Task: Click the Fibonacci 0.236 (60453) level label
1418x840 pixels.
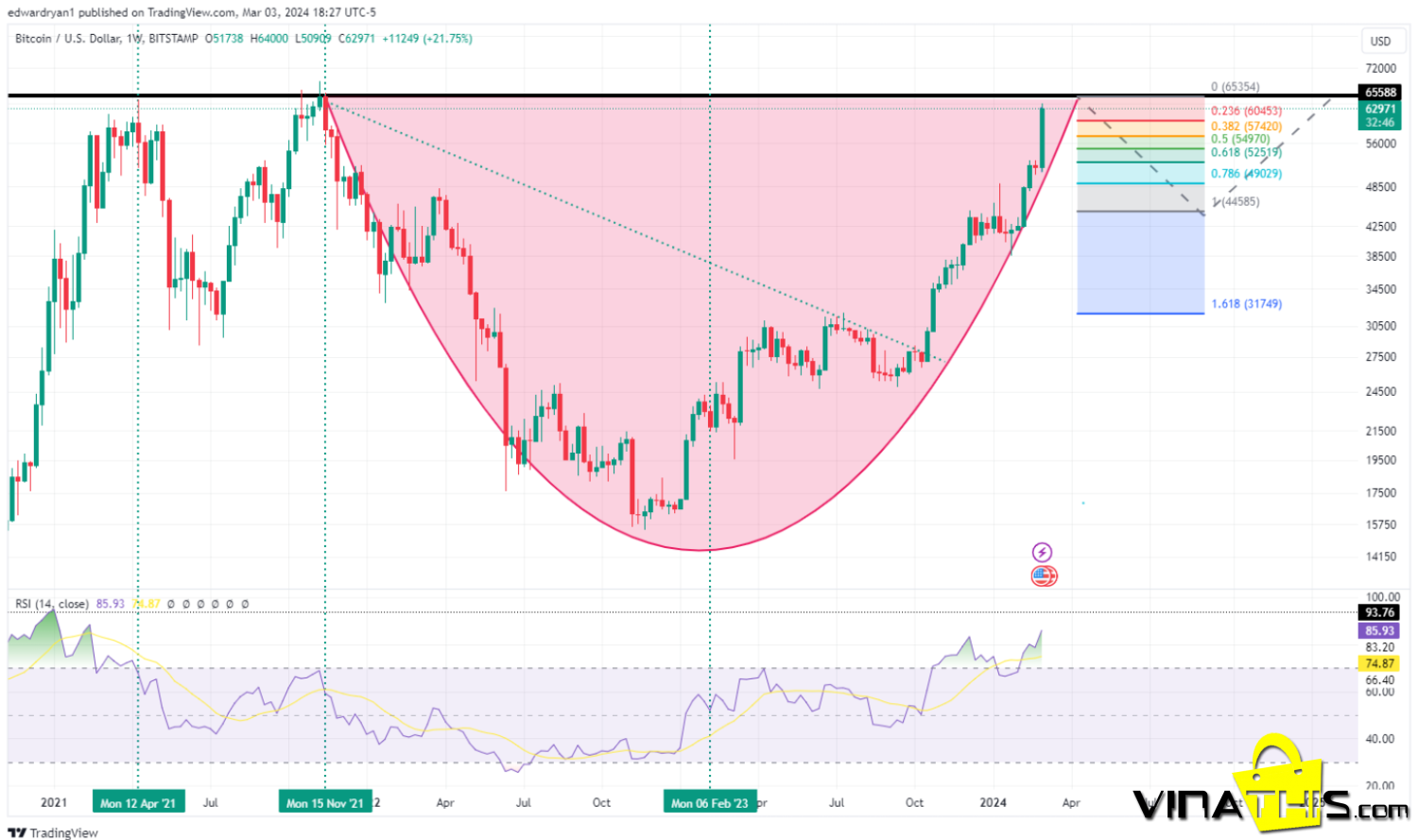Action: pos(1246,111)
